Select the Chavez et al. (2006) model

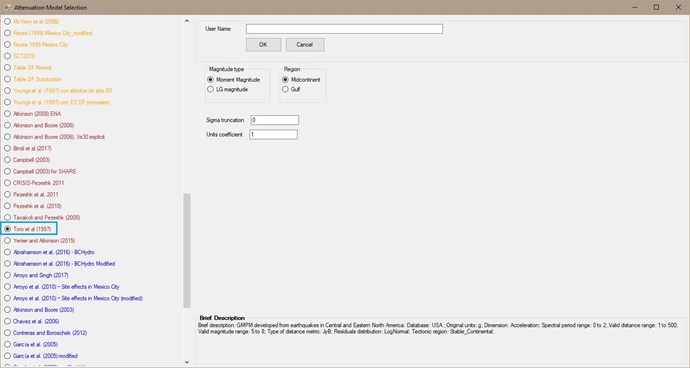click(x=31, y=321)
